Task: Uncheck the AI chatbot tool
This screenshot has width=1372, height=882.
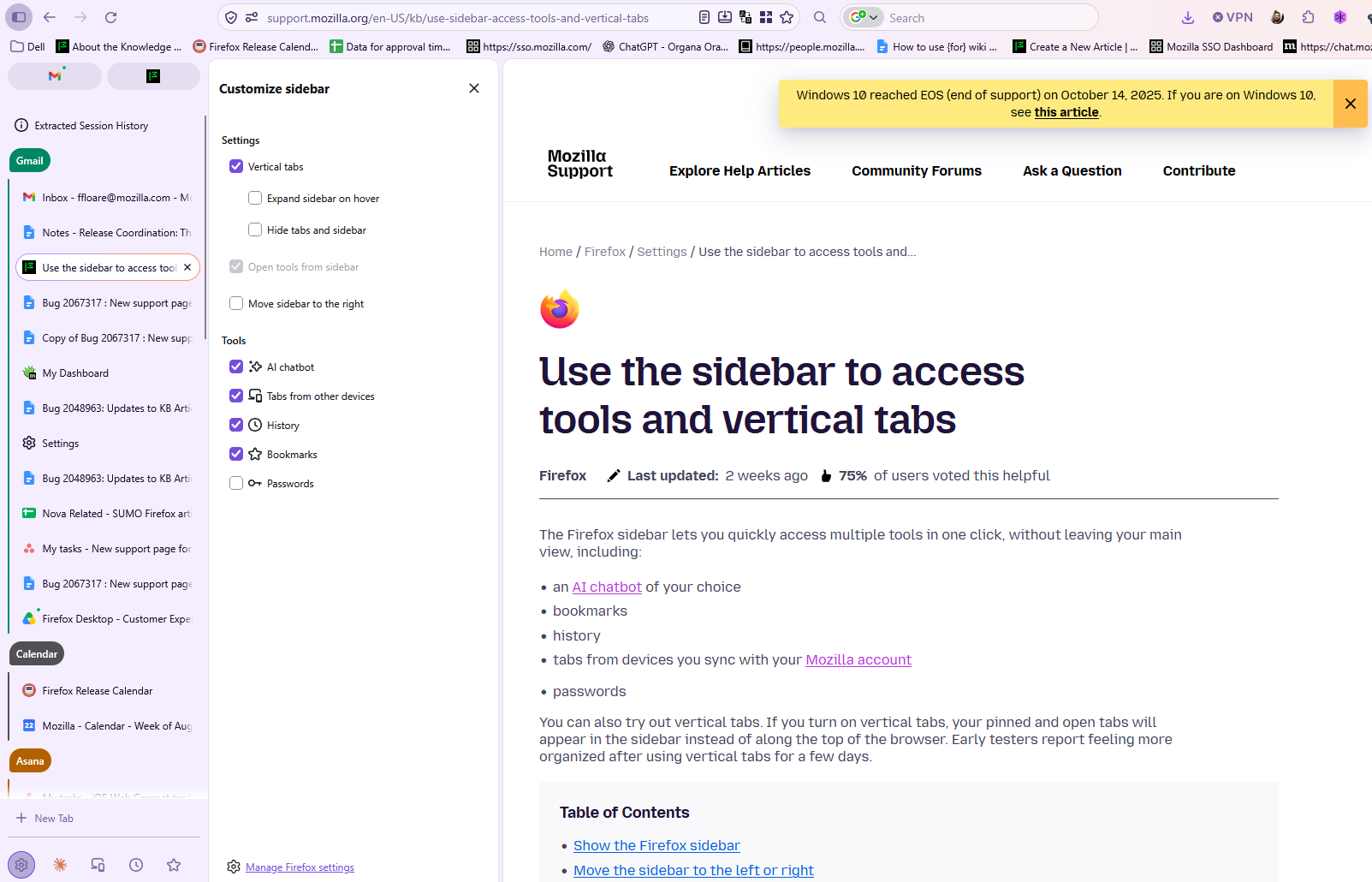Action: (x=236, y=367)
